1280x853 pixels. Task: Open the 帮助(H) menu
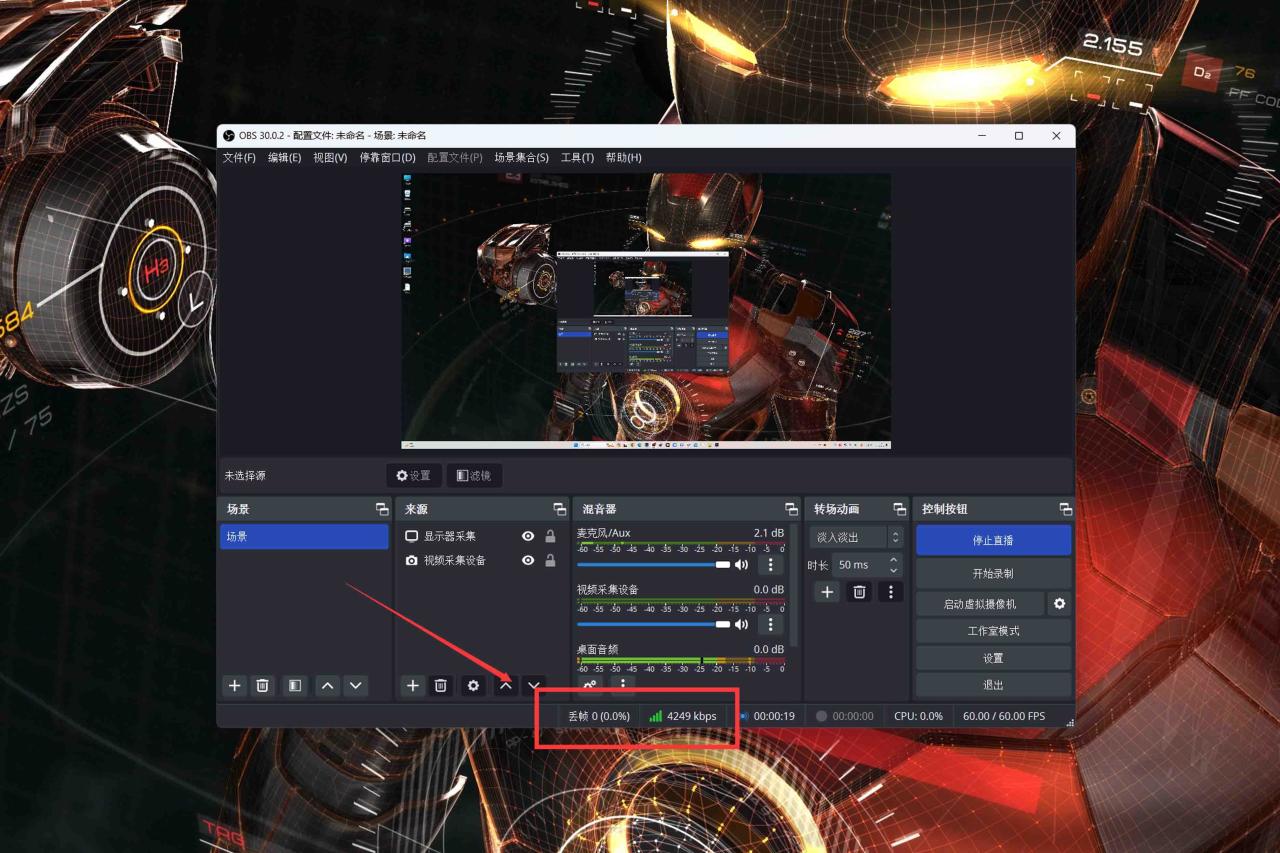point(624,158)
